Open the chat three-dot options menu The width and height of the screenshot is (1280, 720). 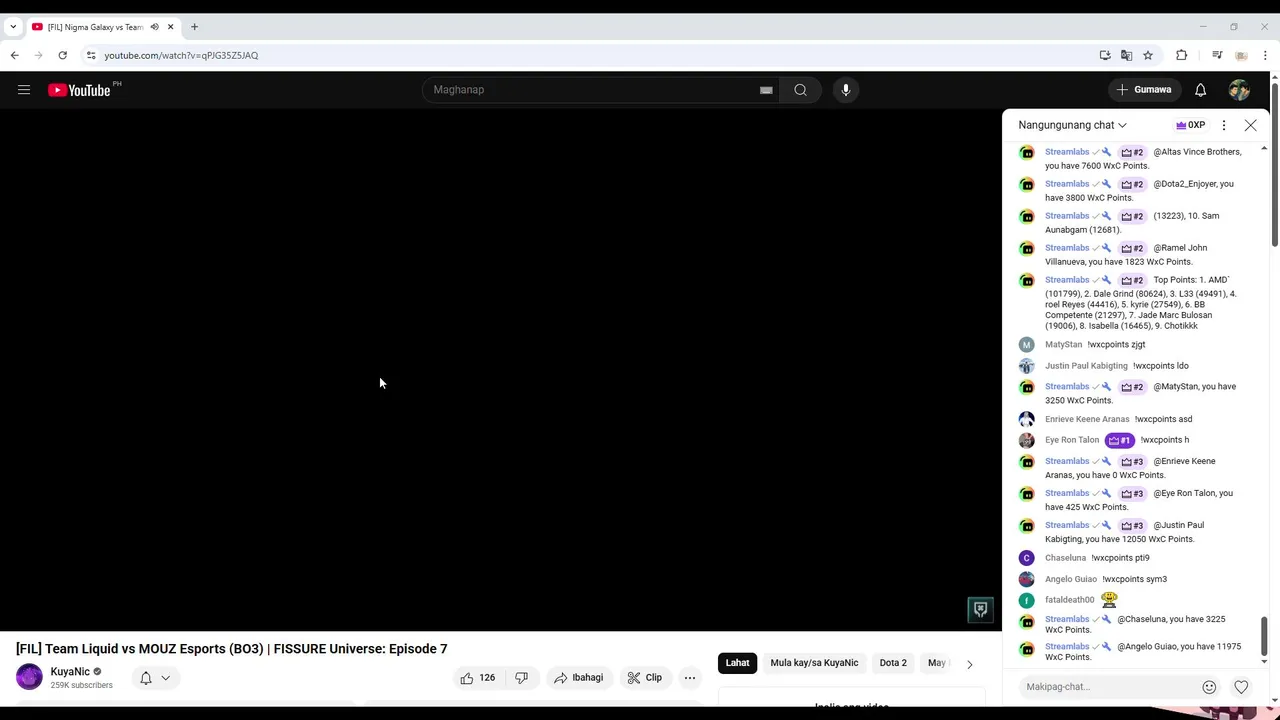point(1224,125)
